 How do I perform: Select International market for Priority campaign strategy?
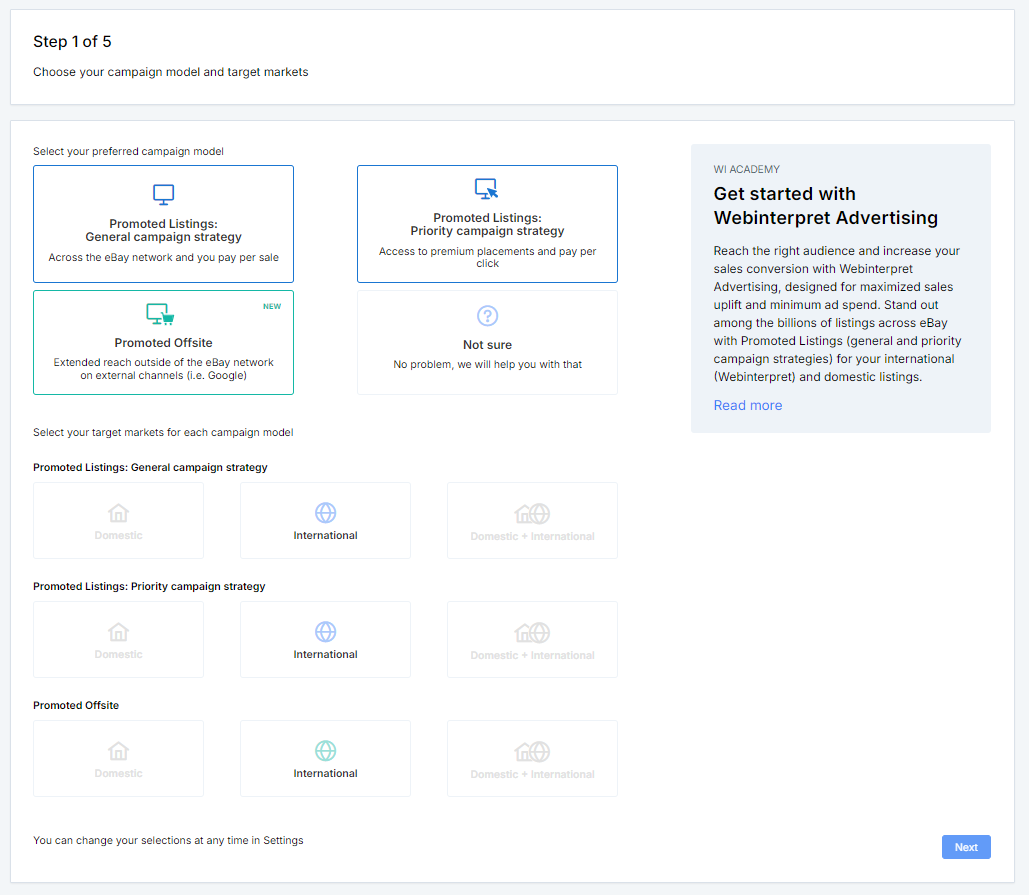[326, 640]
